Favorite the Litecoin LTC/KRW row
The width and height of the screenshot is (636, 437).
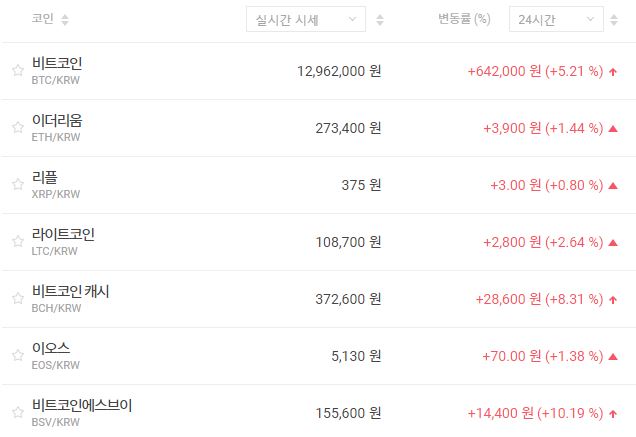(x=17, y=242)
